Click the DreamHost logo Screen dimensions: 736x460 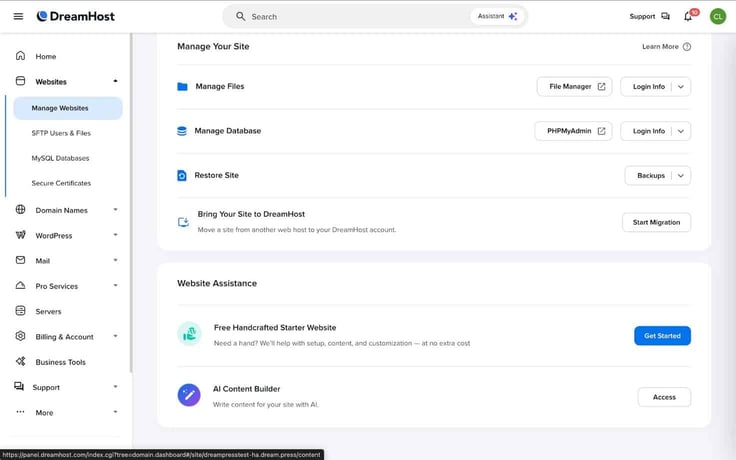point(76,16)
